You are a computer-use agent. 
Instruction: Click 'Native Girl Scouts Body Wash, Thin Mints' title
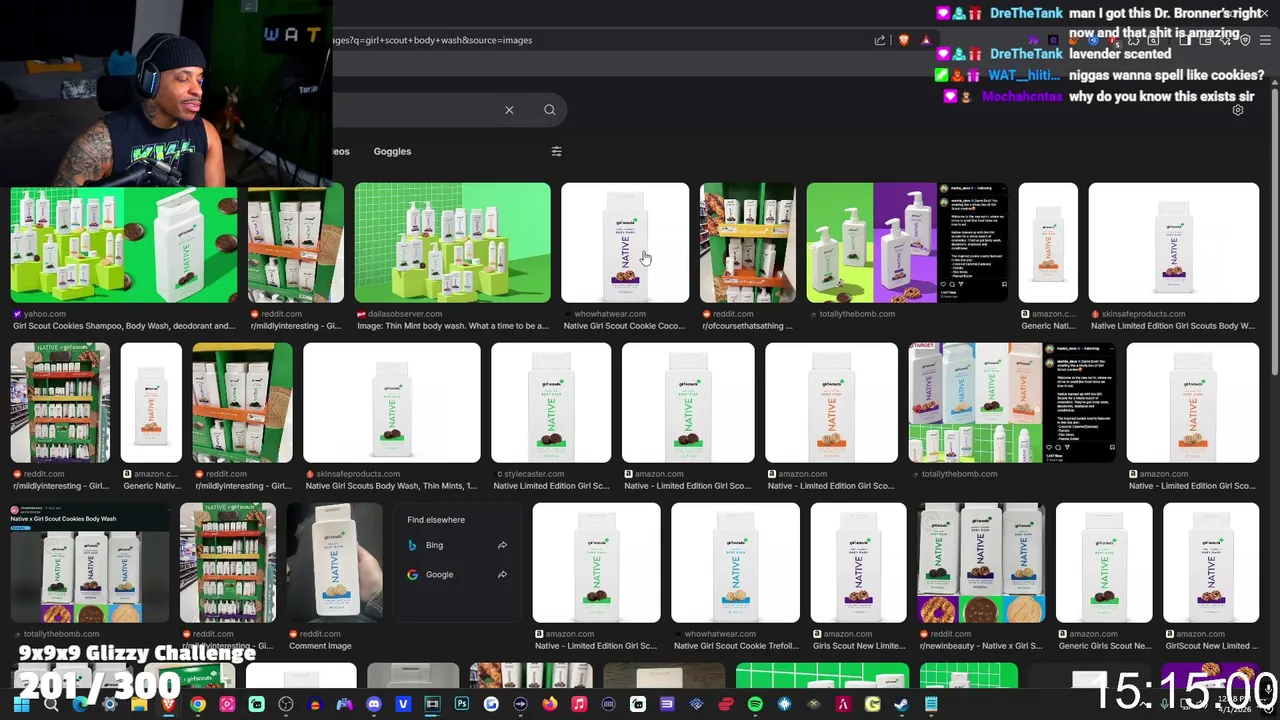click(x=391, y=486)
